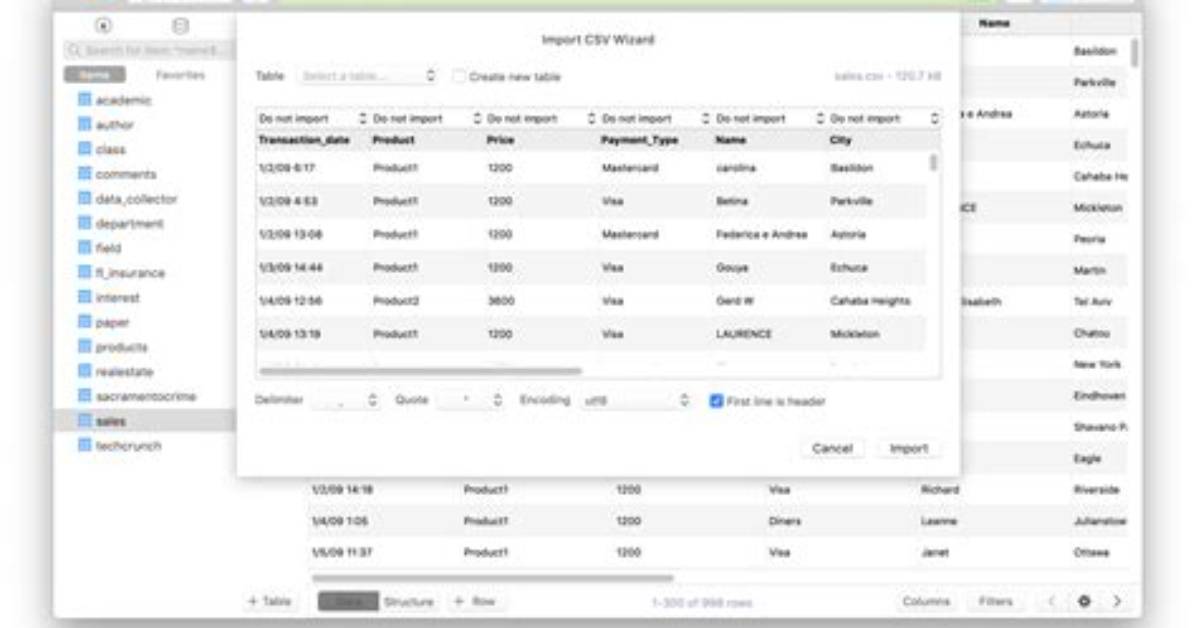Select the realestate table icon
1196x628 pixels.
click(x=85, y=372)
